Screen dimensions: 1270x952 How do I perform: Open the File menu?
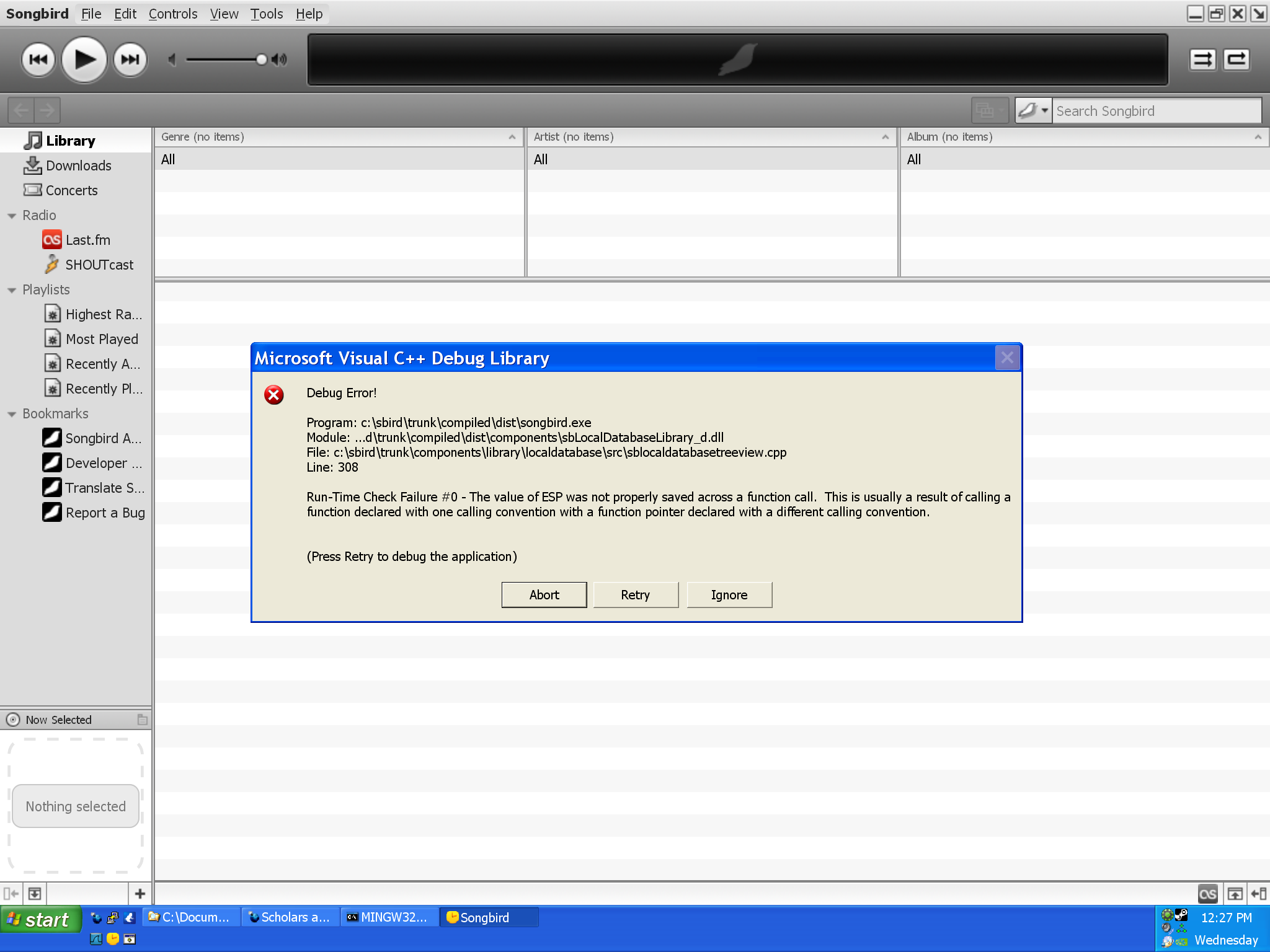click(x=91, y=14)
